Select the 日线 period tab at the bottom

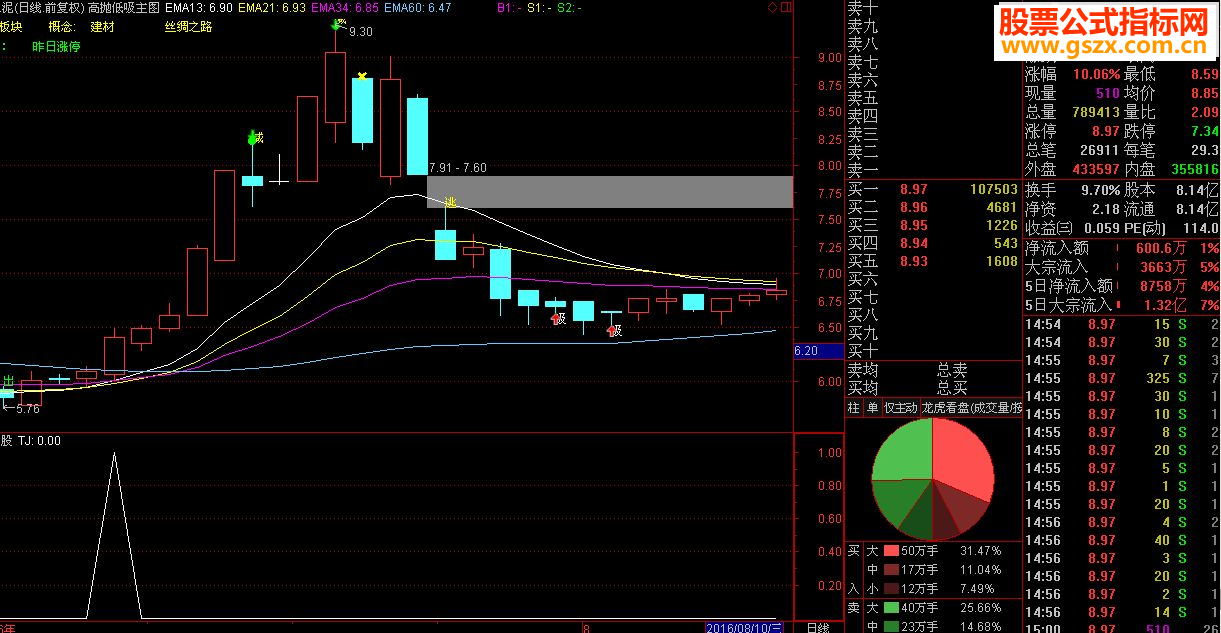pyautogui.click(x=818, y=627)
